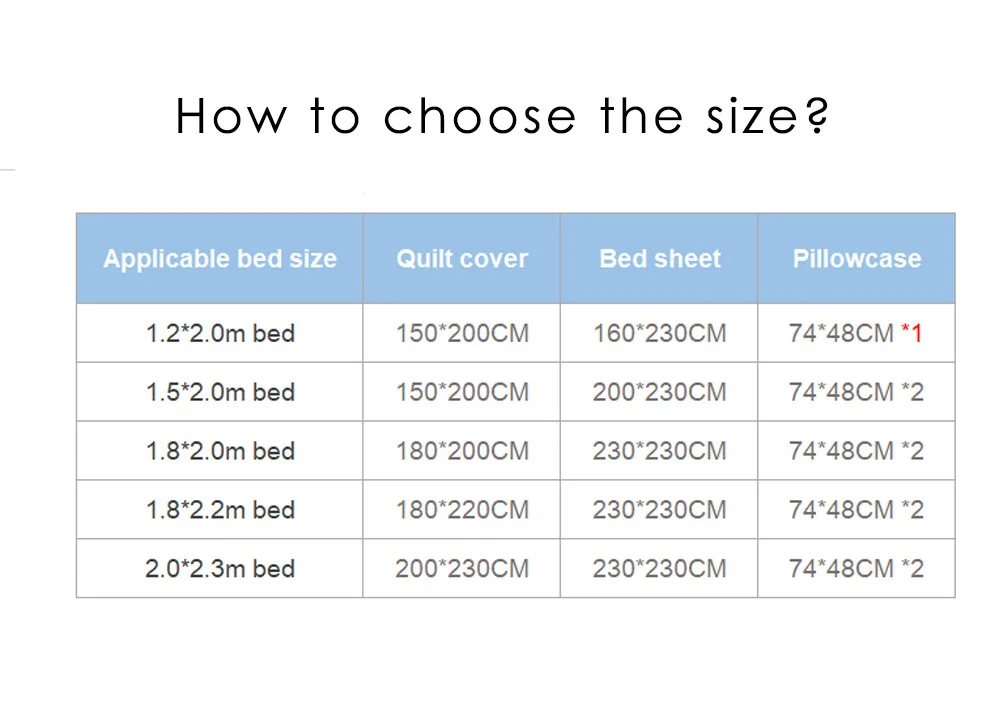Image resolution: width=1000 pixels, height=712 pixels.
Task: Select the 'Applicable bed size' column header
Action: (x=220, y=258)
